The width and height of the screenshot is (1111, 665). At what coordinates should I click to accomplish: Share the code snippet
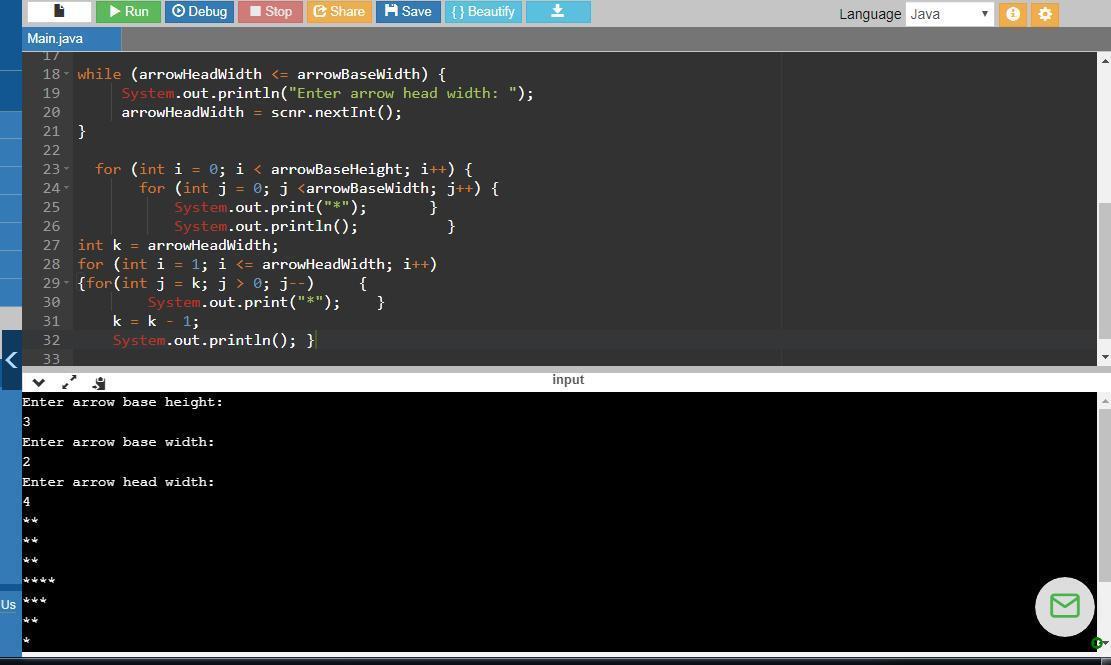click(x=340, y=11)
